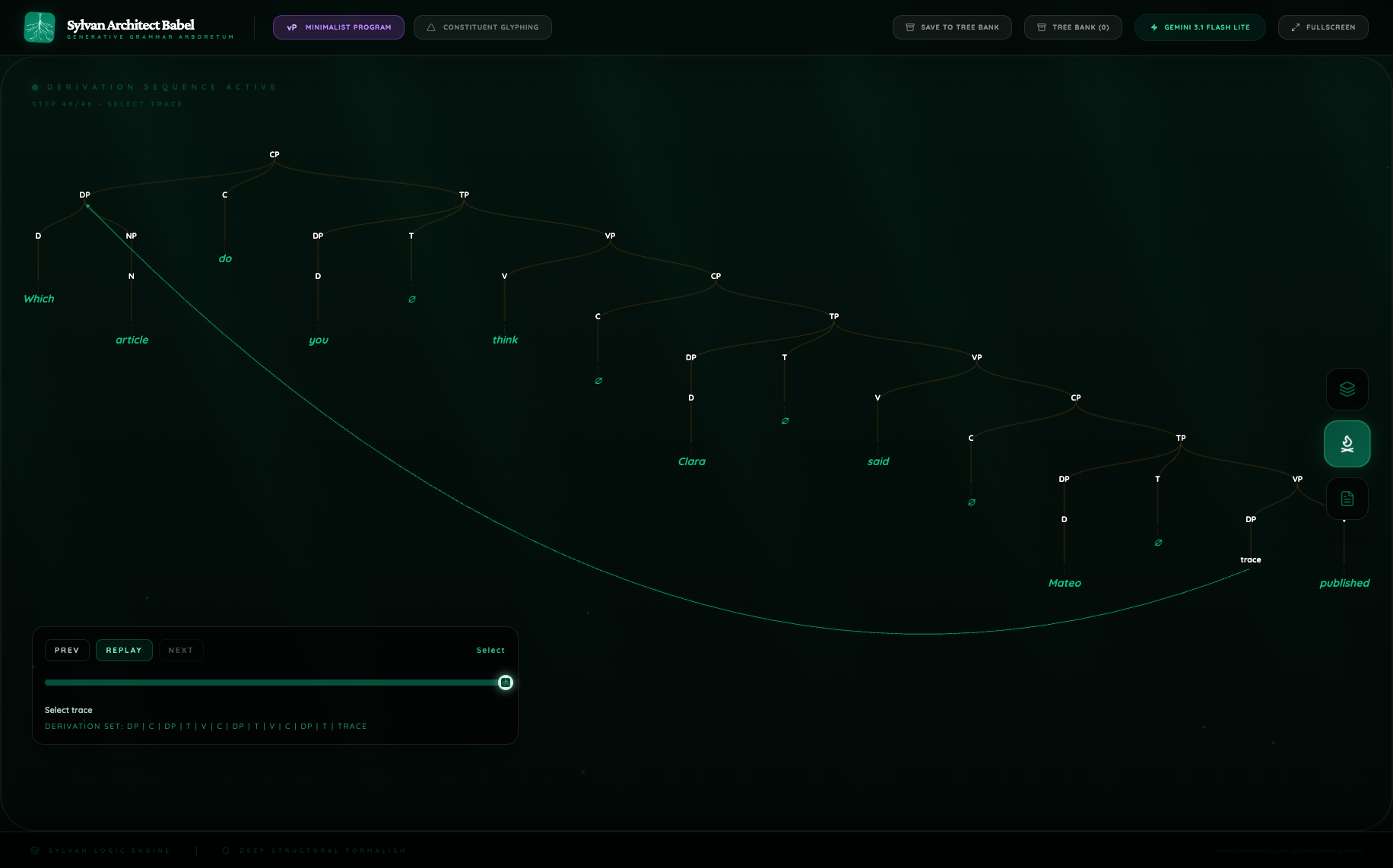The width and height of the screenshot is (1393, 868).
Task: Click the derivation progress slider handle
Action: (506, 683)
